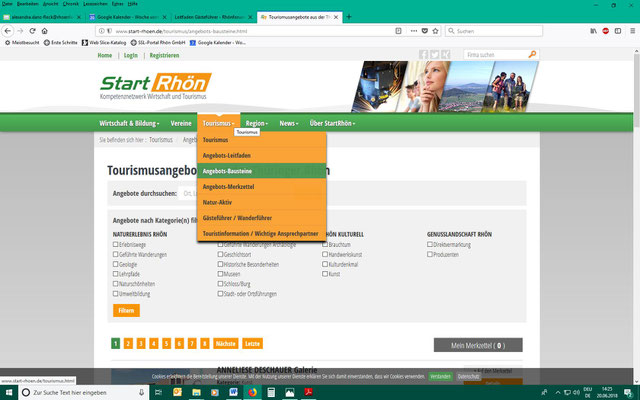The image size is (640, 400).
Task: Open the page actions three-dot icon
Action: click(413, 31)
